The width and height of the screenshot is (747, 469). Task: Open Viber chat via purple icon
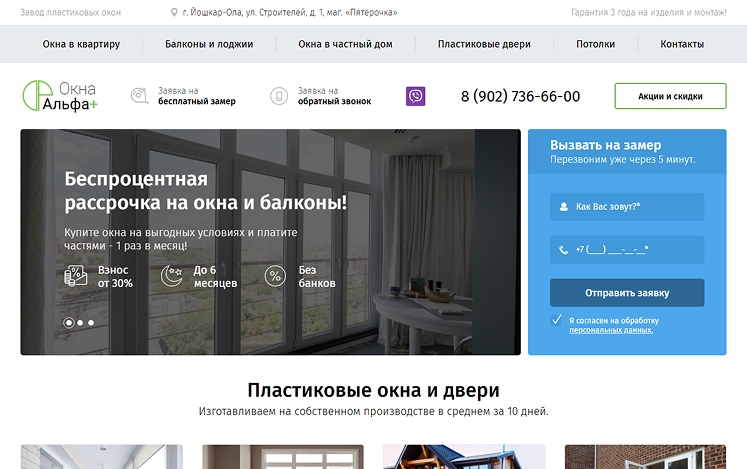415,96
